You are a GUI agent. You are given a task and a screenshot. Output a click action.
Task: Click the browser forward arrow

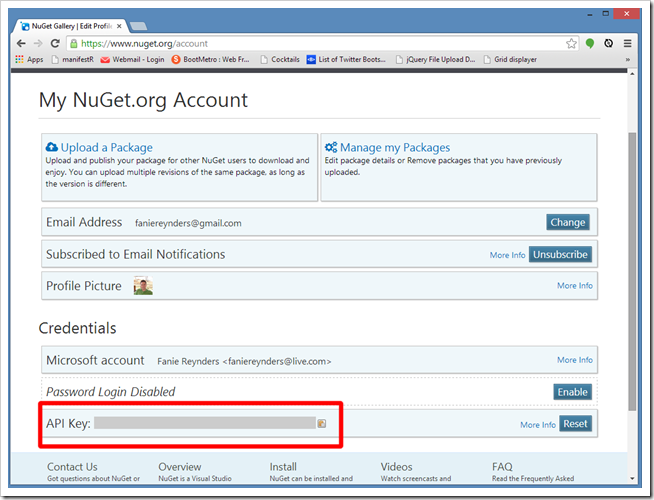(38, 43)
